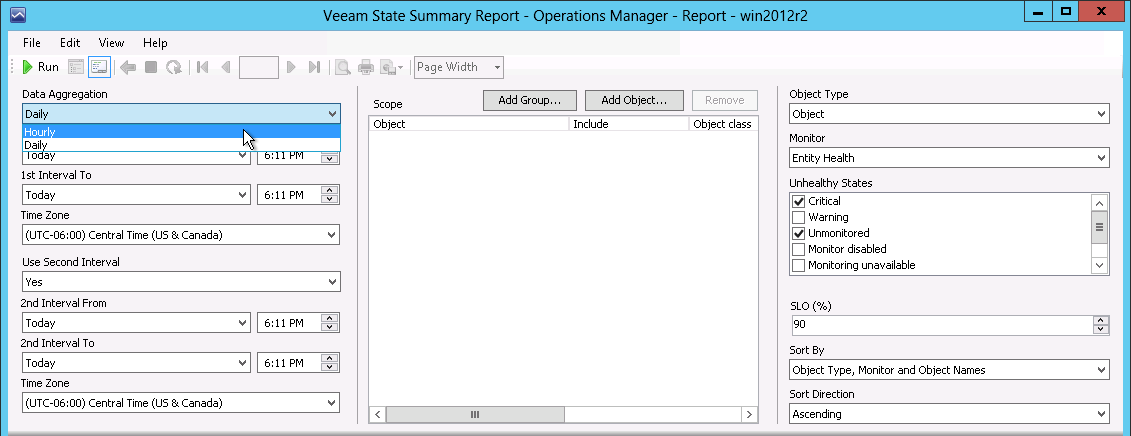Click the 2nd Interval From time field
1131x436 pixels.
click(289, 323)
